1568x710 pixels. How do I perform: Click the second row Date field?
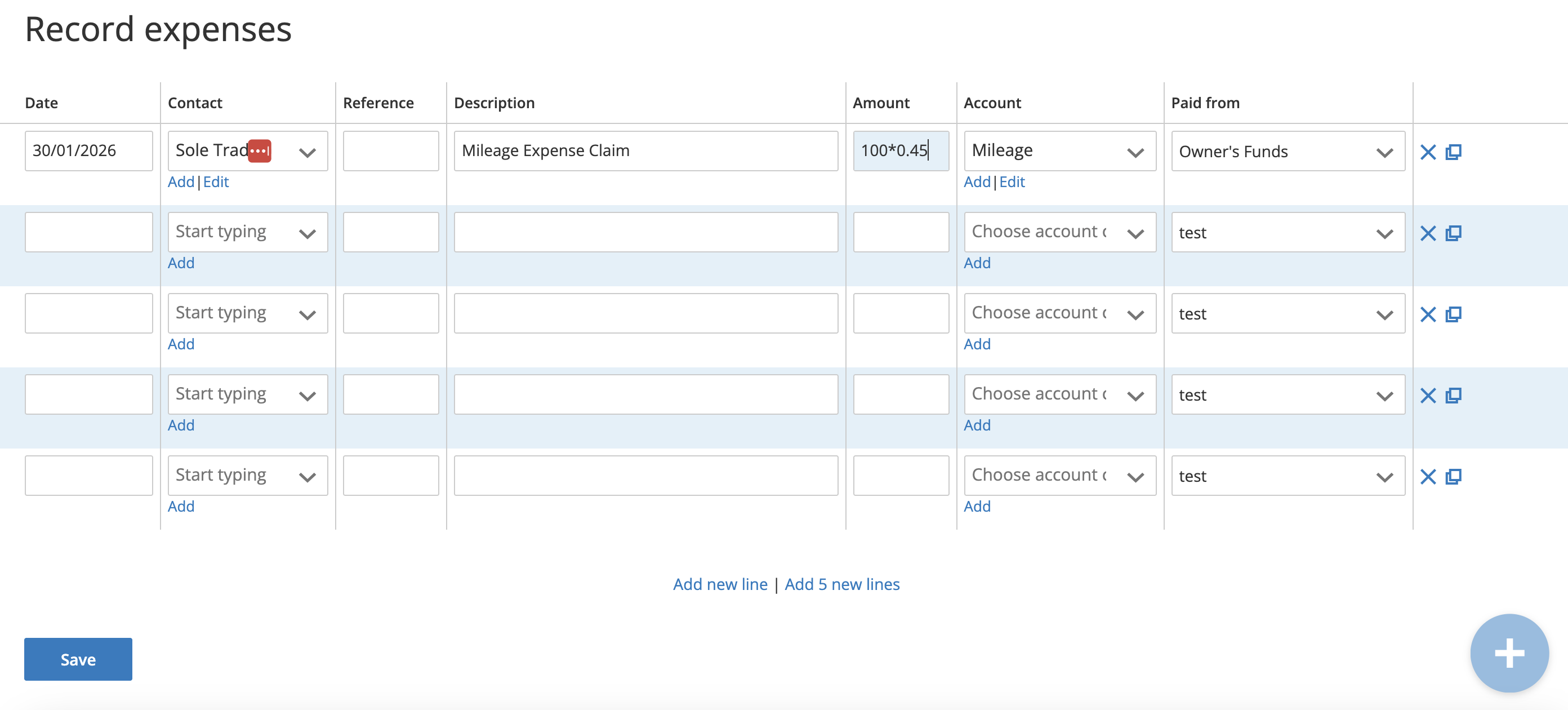(88, 232)
